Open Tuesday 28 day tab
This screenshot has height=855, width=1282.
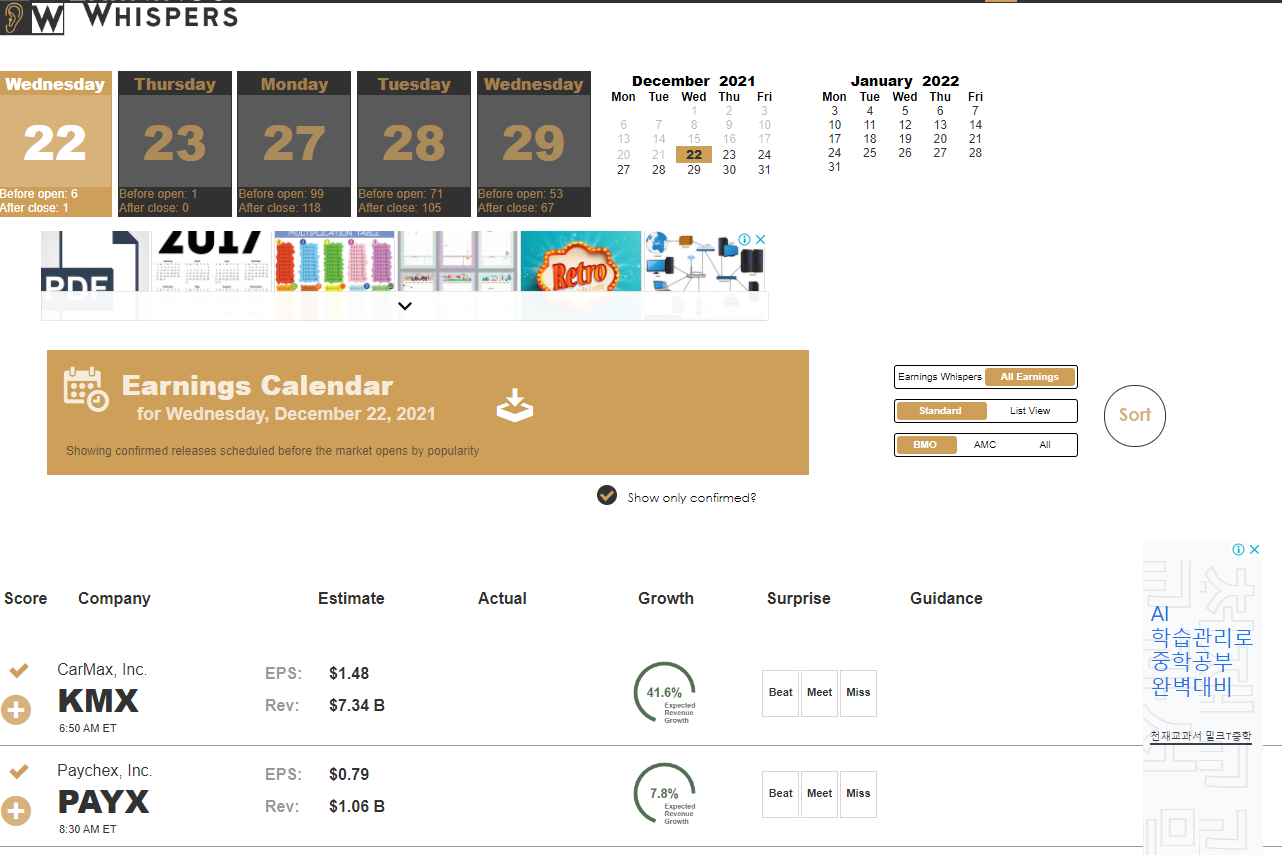coord(414,143)
